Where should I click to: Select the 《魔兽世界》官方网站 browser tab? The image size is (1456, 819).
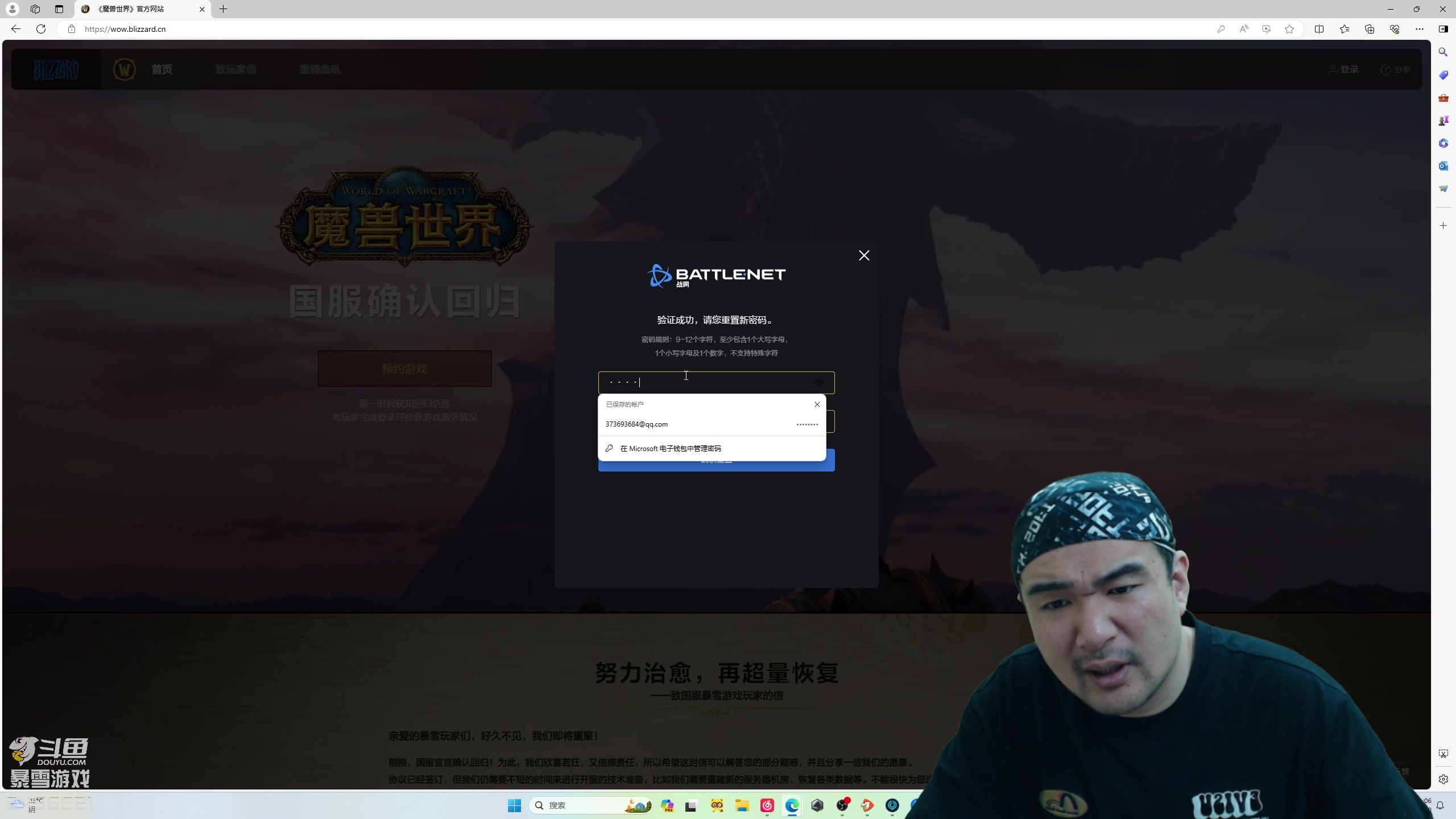142,9
